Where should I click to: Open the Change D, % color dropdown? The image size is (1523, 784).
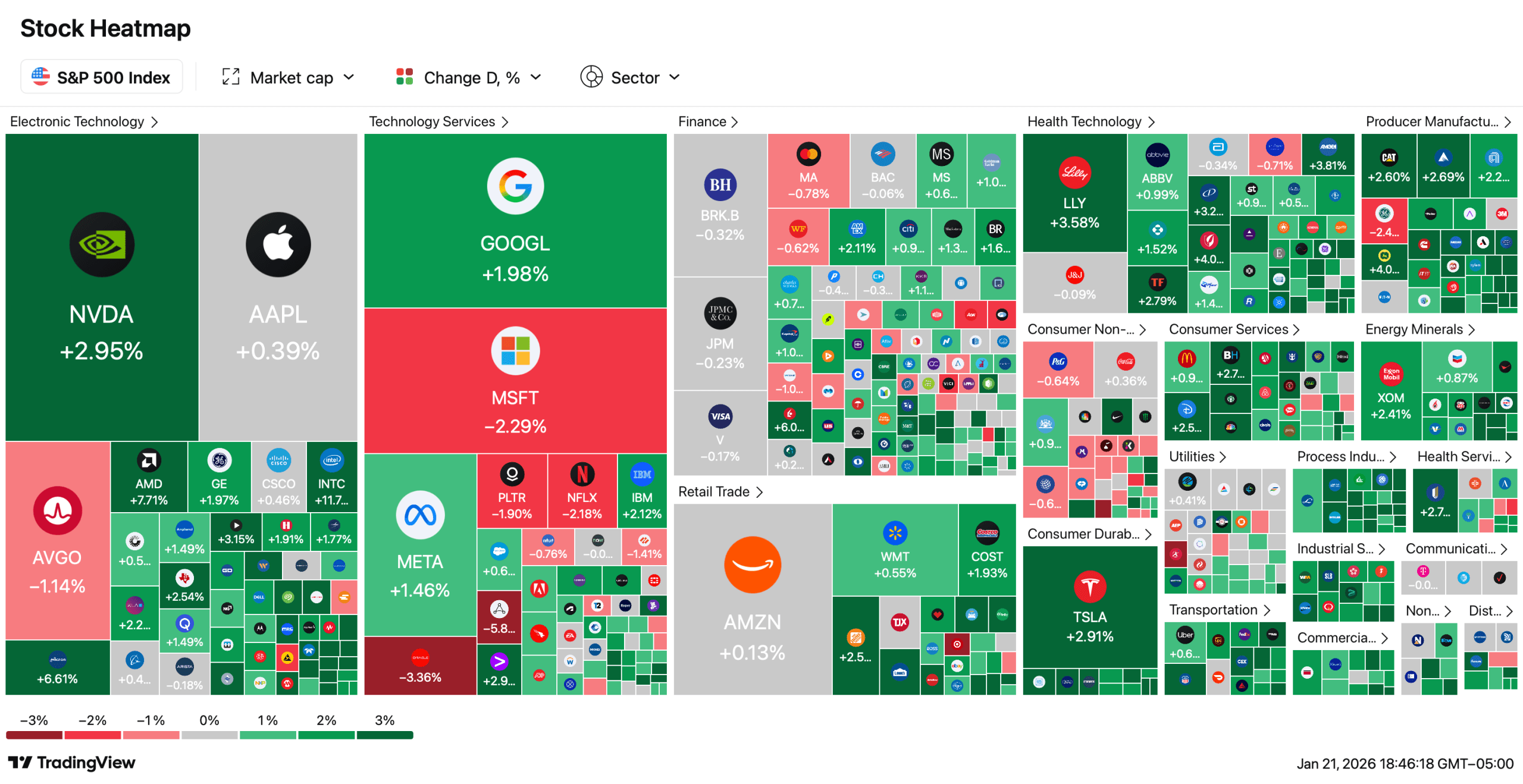click(x=469, y=77)
